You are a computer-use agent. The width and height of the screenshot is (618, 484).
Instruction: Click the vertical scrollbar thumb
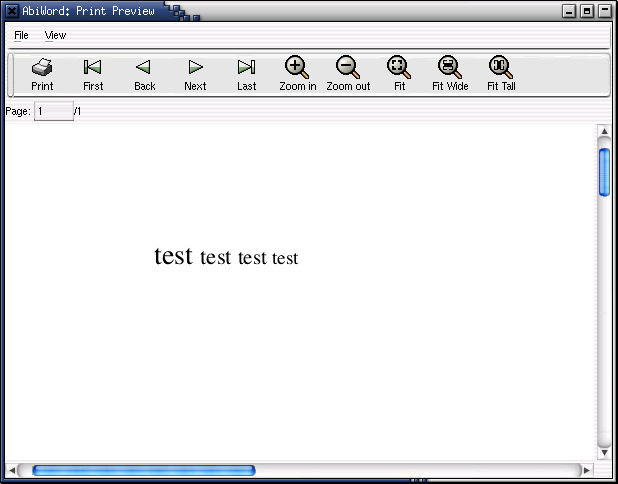click(x=604, y=172)
